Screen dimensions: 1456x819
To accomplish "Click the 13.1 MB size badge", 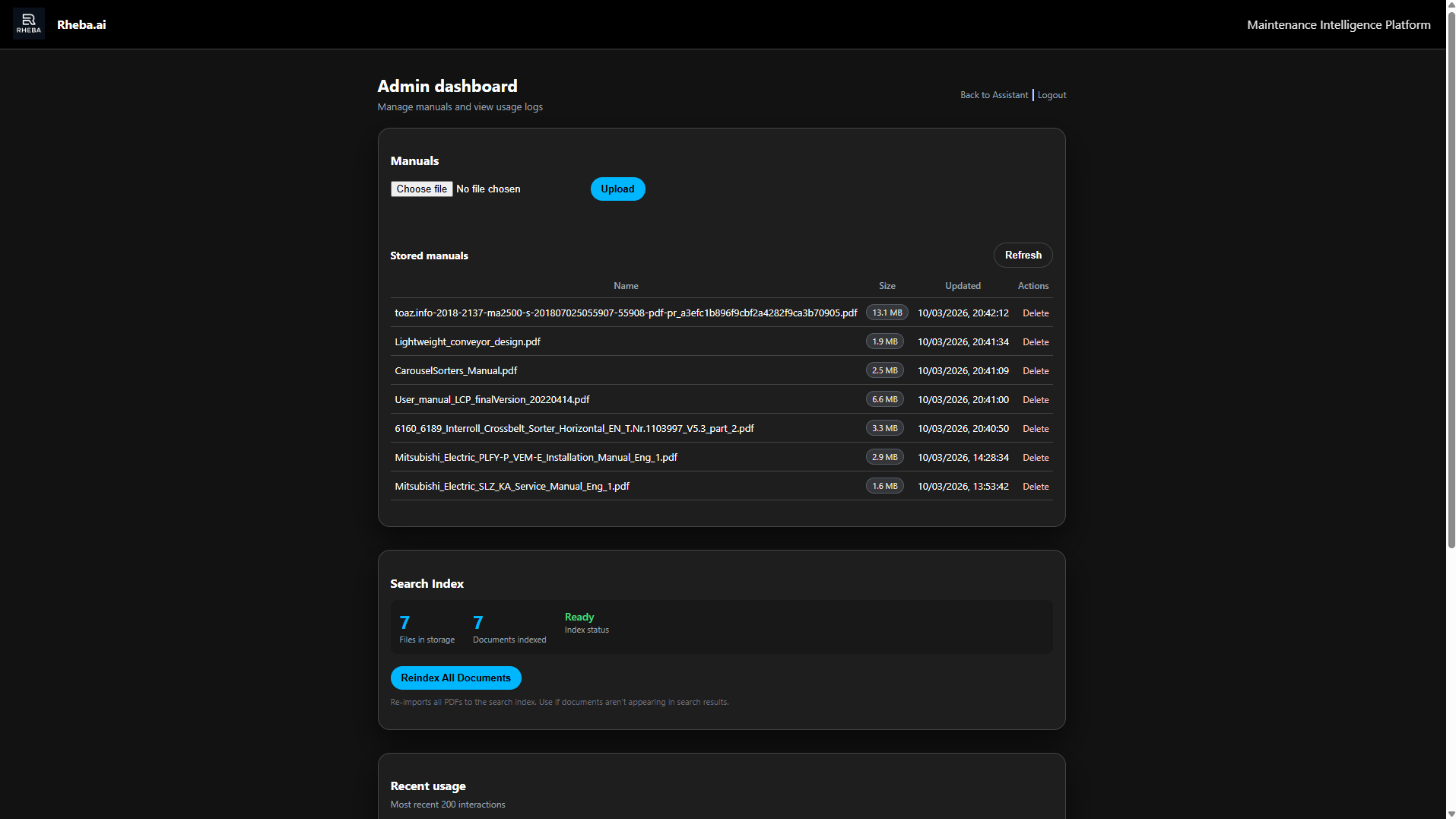I will (887, 312).
